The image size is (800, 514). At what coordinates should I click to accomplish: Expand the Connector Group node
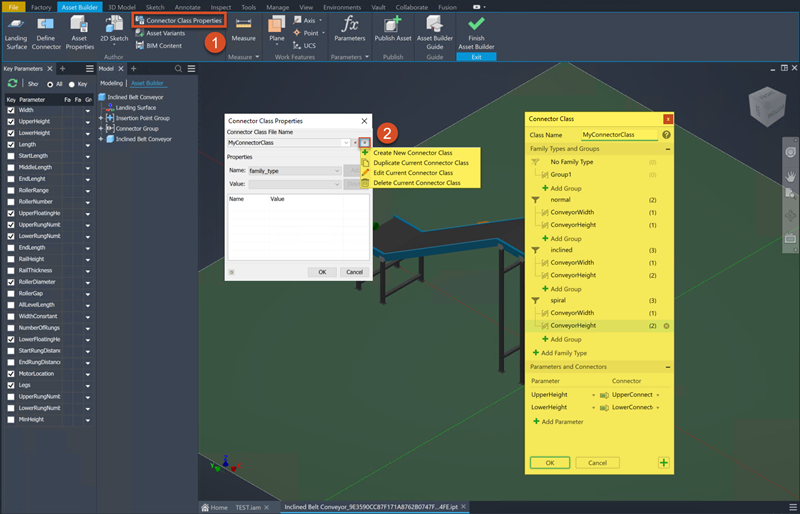[101, 129]
